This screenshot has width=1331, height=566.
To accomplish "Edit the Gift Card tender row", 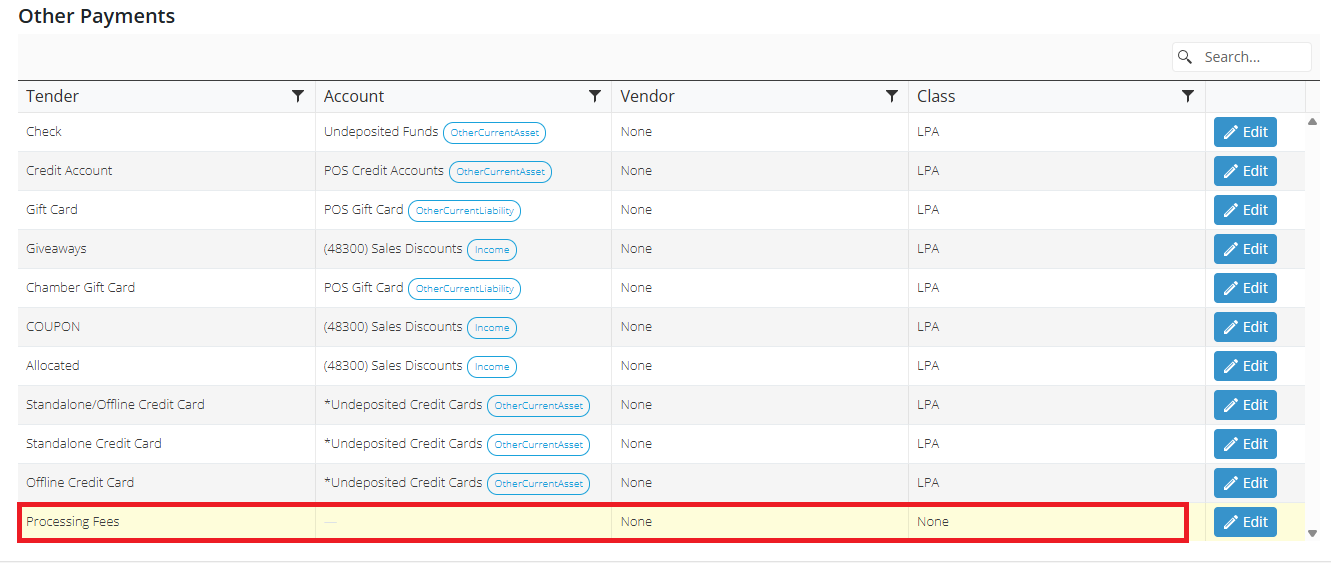I will pyautogui.click(x=1245, y=210).
